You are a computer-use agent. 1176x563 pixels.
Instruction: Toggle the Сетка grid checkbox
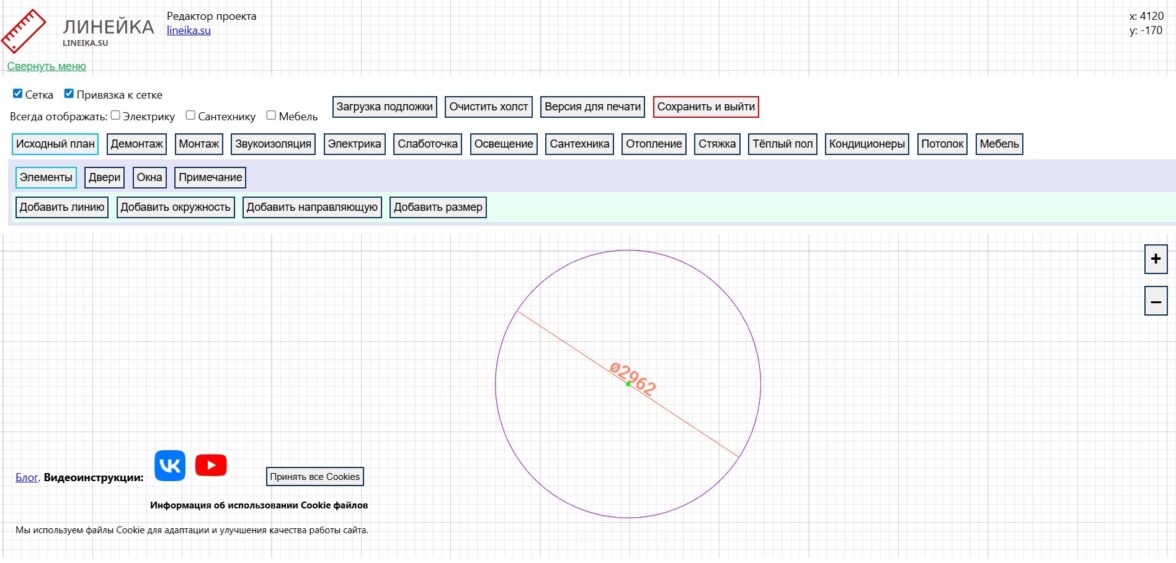click(18, 94)
